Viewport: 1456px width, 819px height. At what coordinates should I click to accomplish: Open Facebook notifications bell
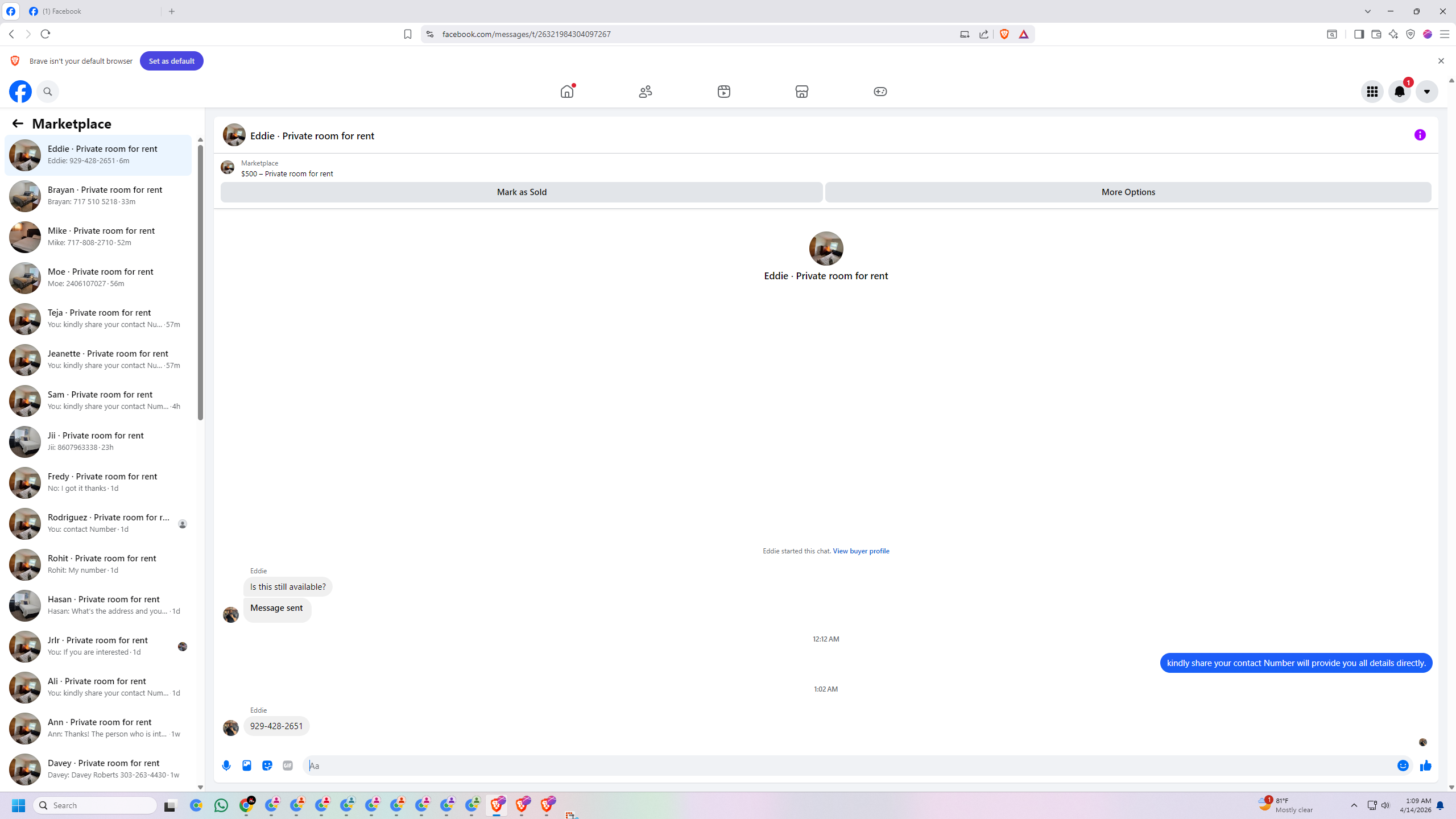click(1400, 92)
